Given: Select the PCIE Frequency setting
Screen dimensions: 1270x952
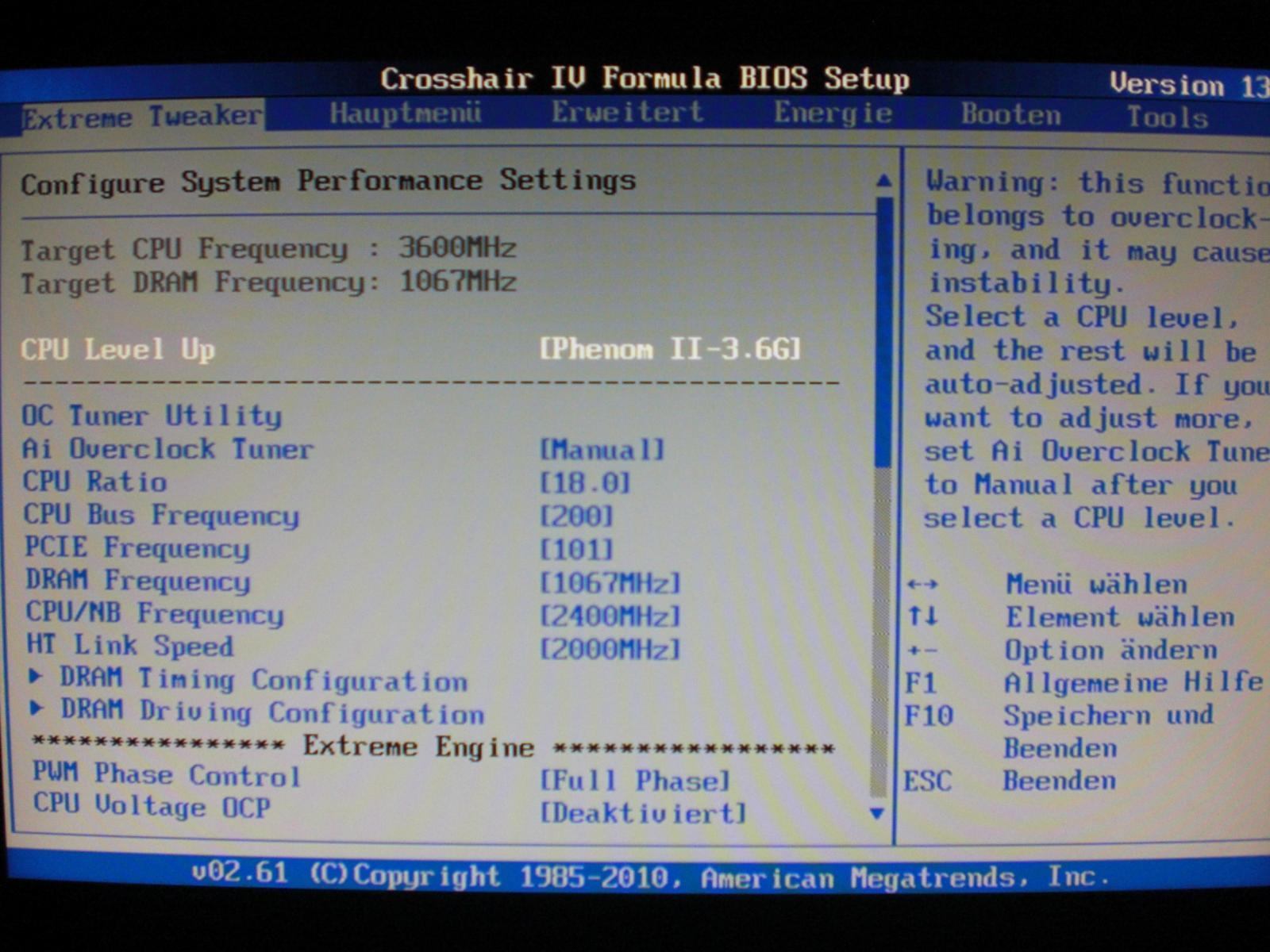Looking at the screenshot, I should (137, 548).
